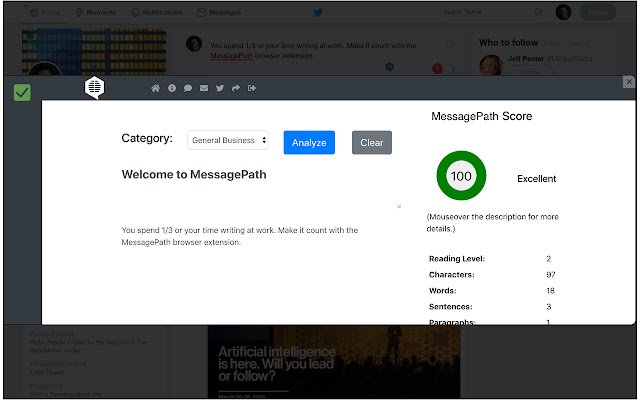Image resolution: width=640 pixels, height=400 pixels.
Task: Open Notifications tab in Twitter background
Action: tap(157, 13)
